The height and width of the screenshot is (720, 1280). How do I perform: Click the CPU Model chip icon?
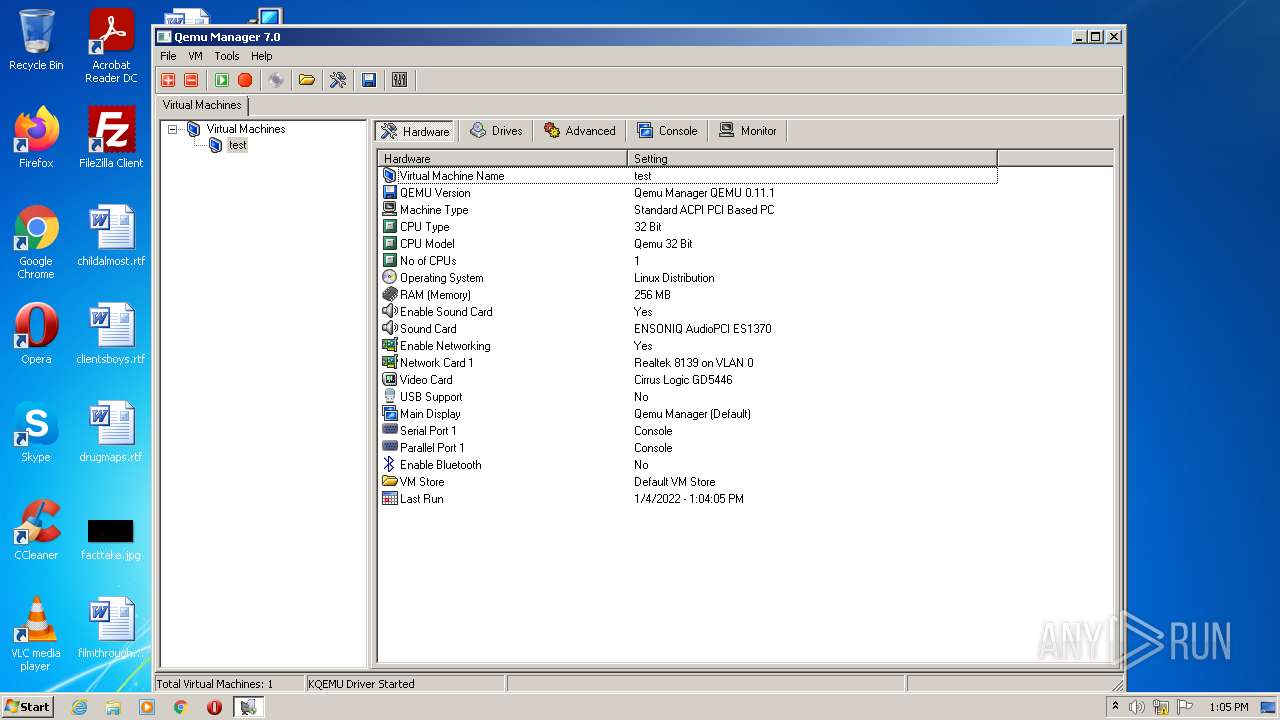pos(390,244)
